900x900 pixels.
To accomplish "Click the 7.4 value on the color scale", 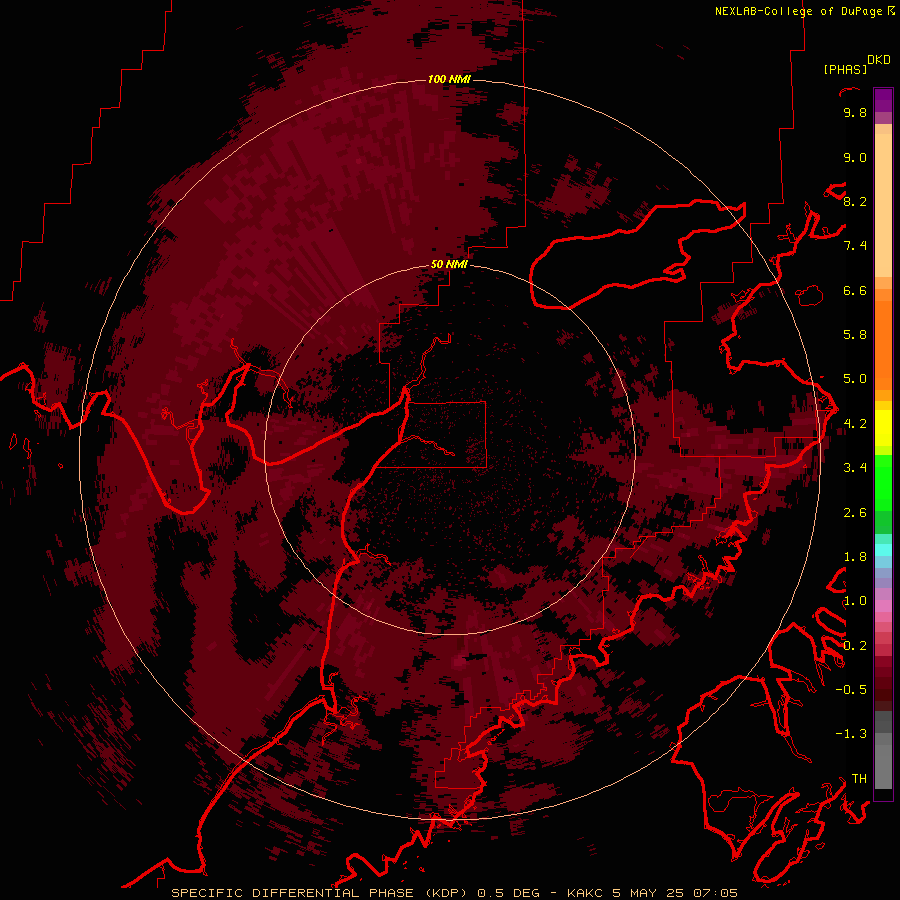I will coord(855,246).
